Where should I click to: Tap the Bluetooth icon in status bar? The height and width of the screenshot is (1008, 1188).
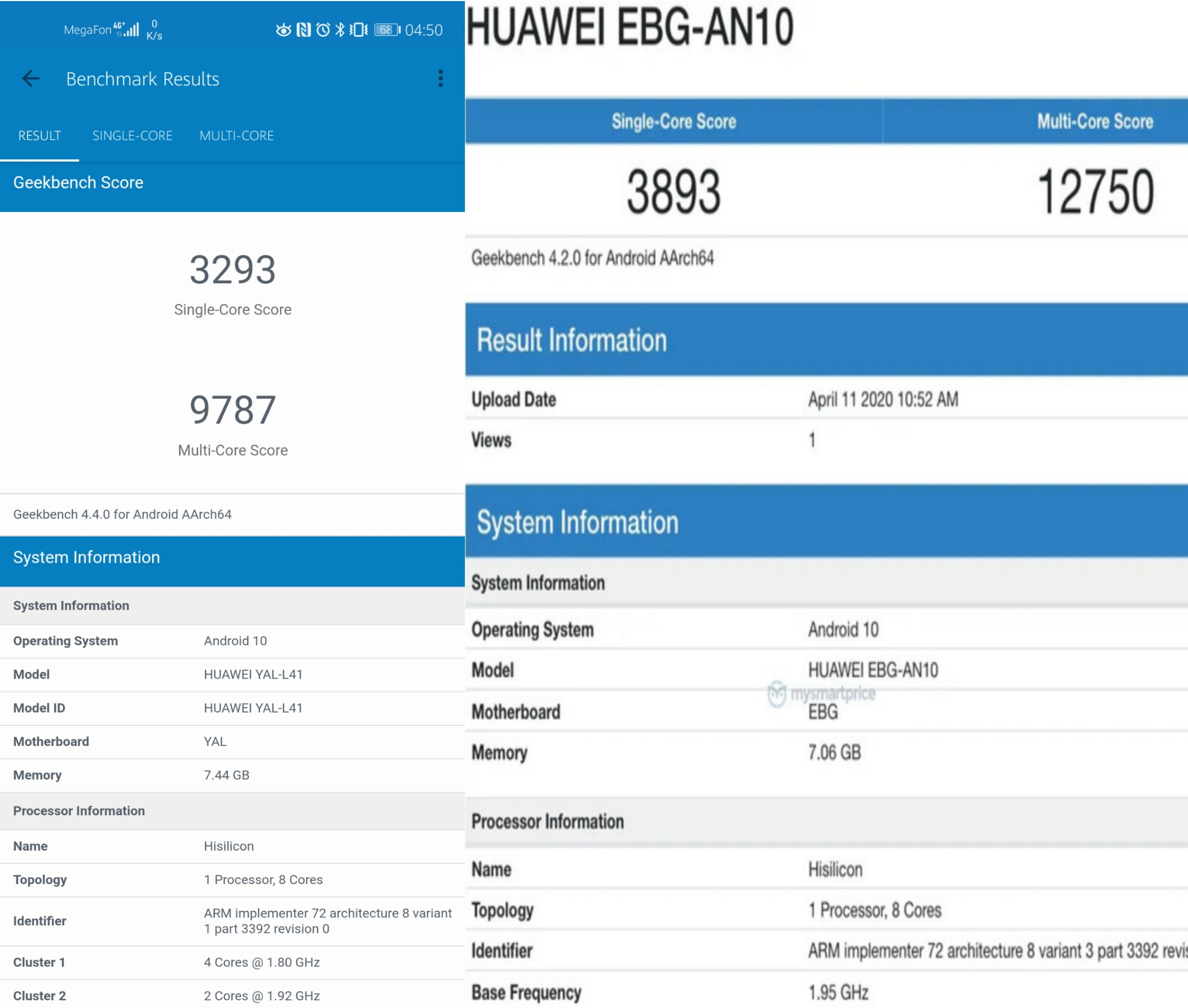pyautogui.click(x=340, y=30)
